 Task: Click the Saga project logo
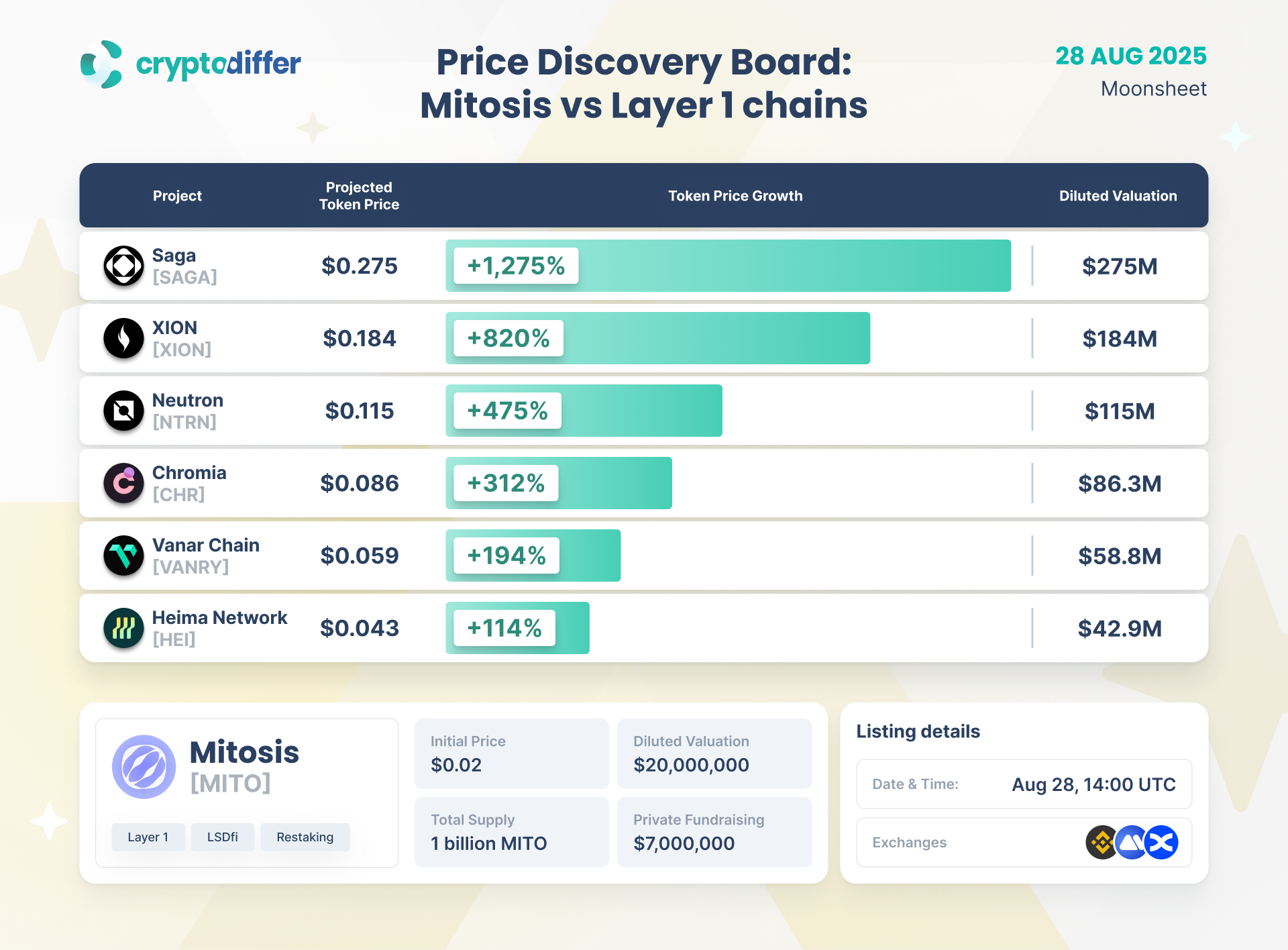[x=123, y=266]
